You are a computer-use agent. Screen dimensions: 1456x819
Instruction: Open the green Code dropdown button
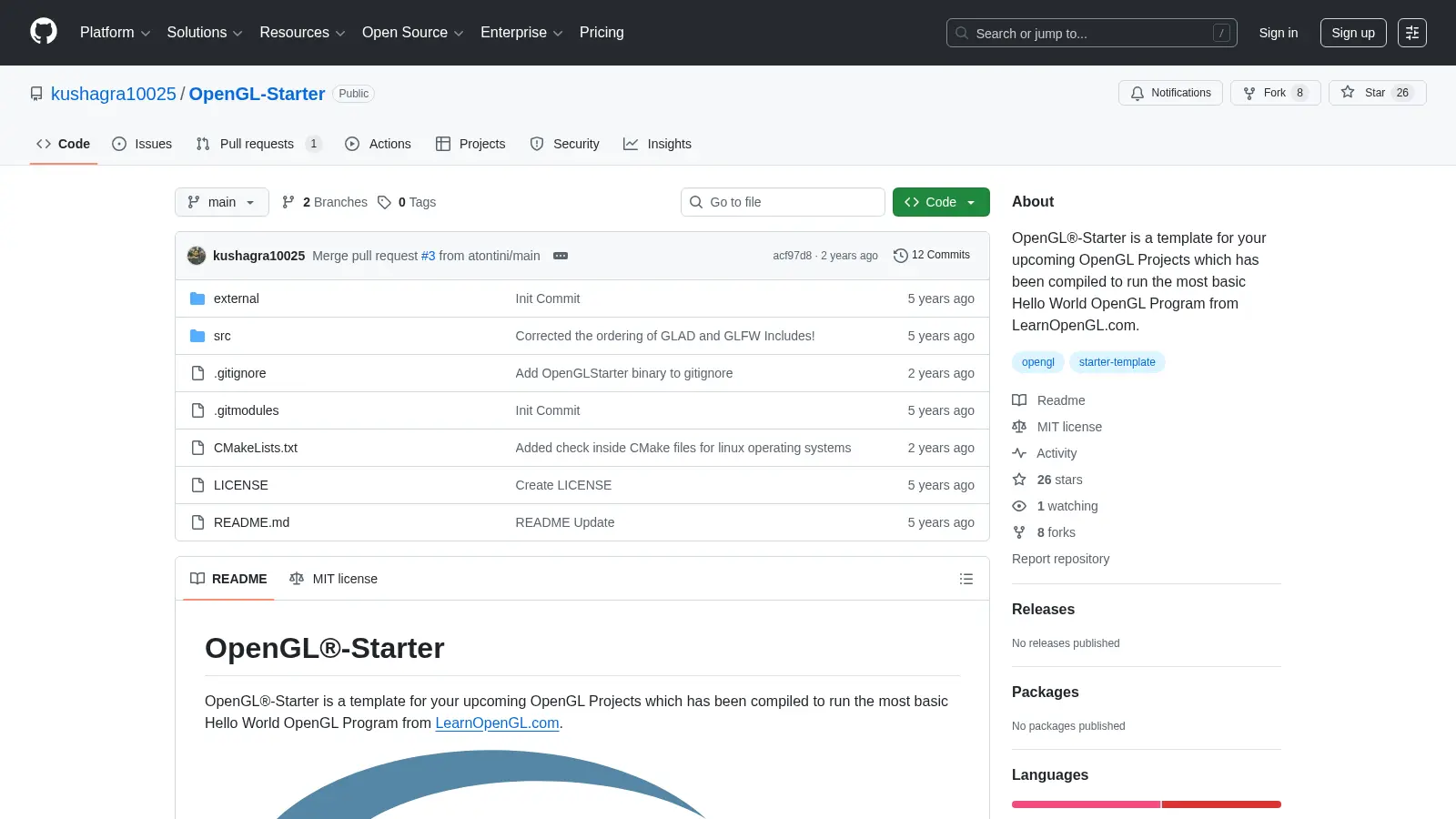tap(941, 202)
